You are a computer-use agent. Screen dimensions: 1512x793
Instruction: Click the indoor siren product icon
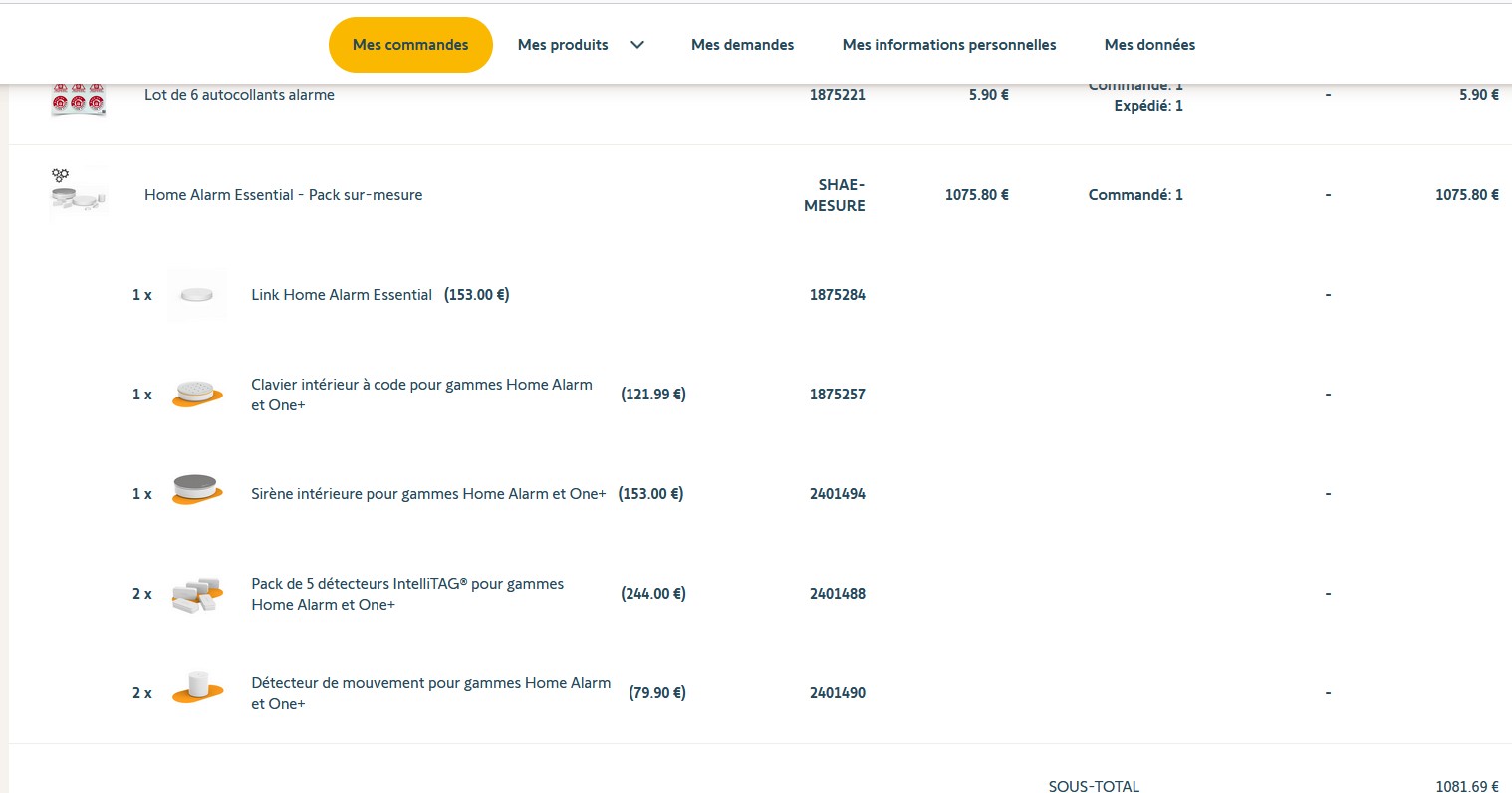pos(197,490)
